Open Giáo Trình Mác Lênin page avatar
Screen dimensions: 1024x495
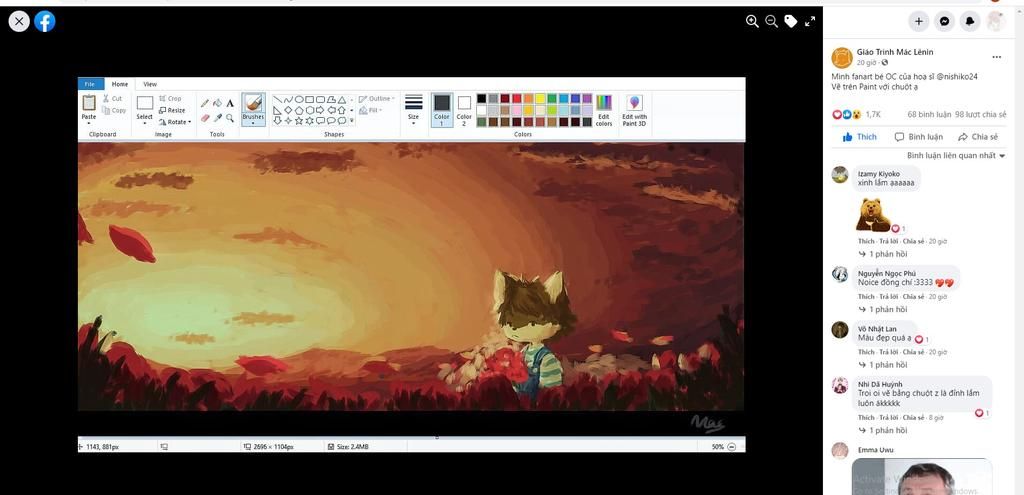842,57
